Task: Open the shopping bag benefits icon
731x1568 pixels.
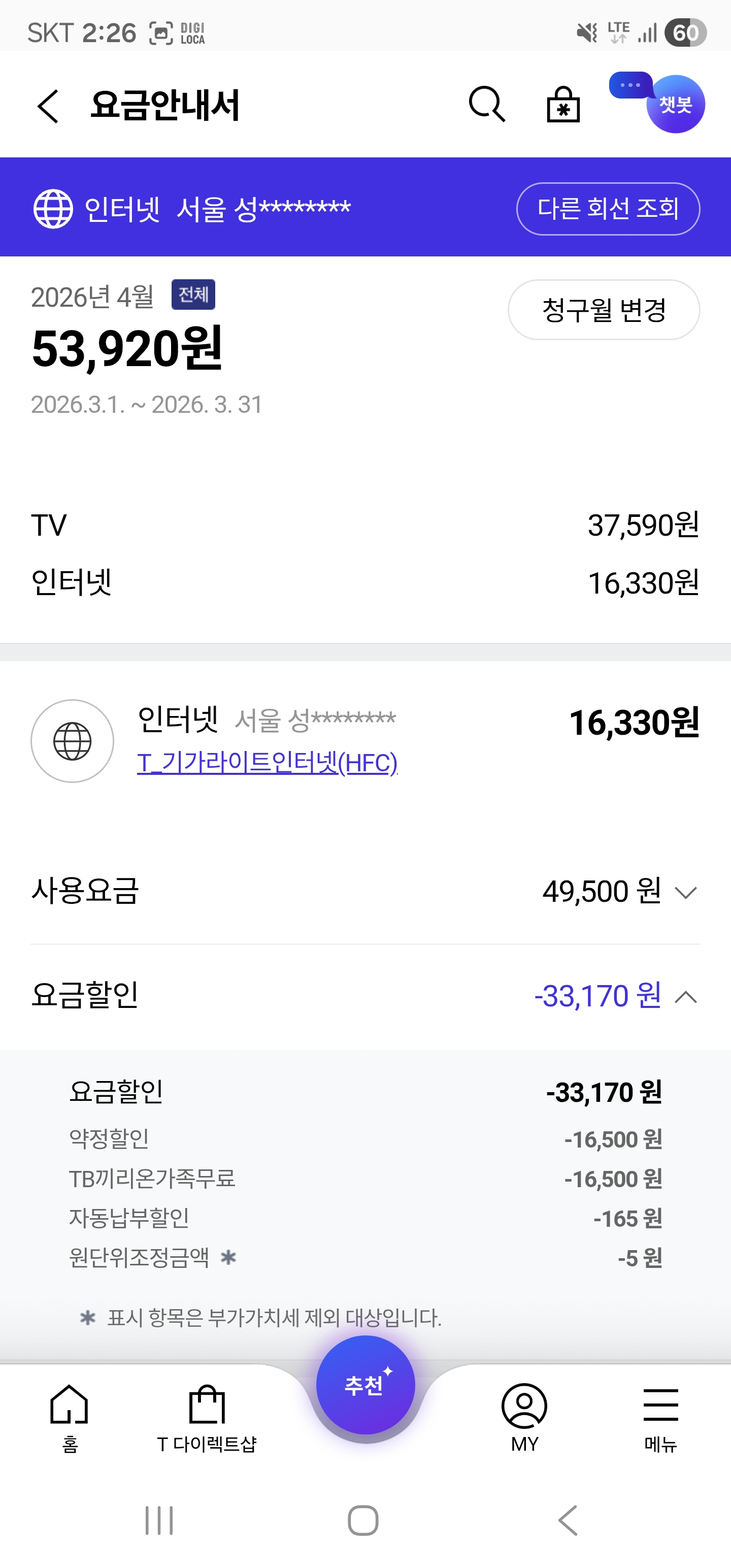Action: click(x=563, y=105)
